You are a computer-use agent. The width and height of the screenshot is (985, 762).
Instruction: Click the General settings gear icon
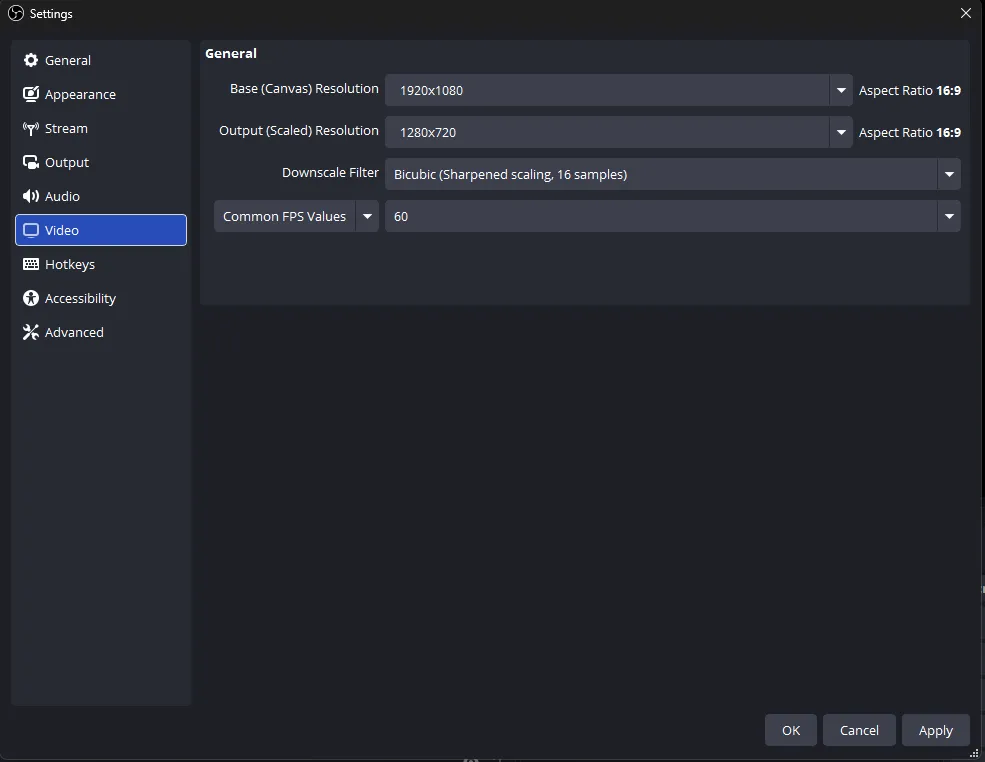[x=31, y=60]
